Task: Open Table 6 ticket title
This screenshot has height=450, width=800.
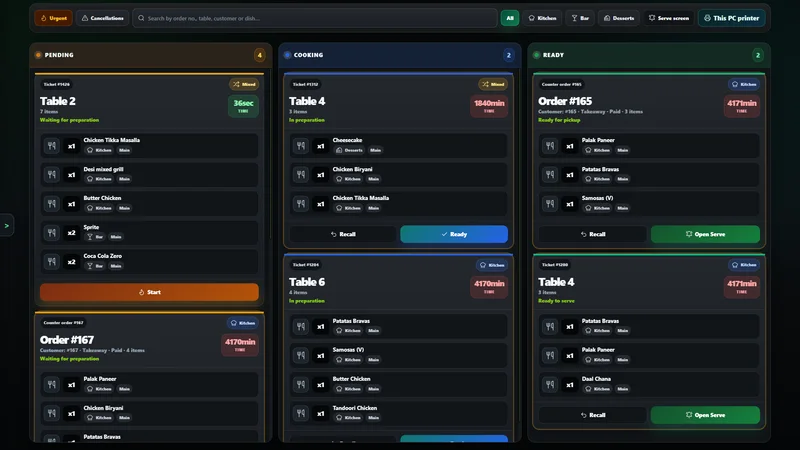Action: click(x=307, y=282)
